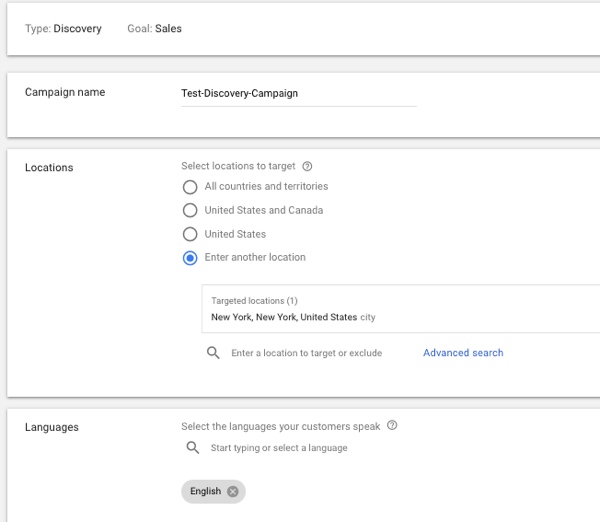This screenshot has width=600, height=522.
Task: Edit the Campaign name text field
Action: pos(299,93)
